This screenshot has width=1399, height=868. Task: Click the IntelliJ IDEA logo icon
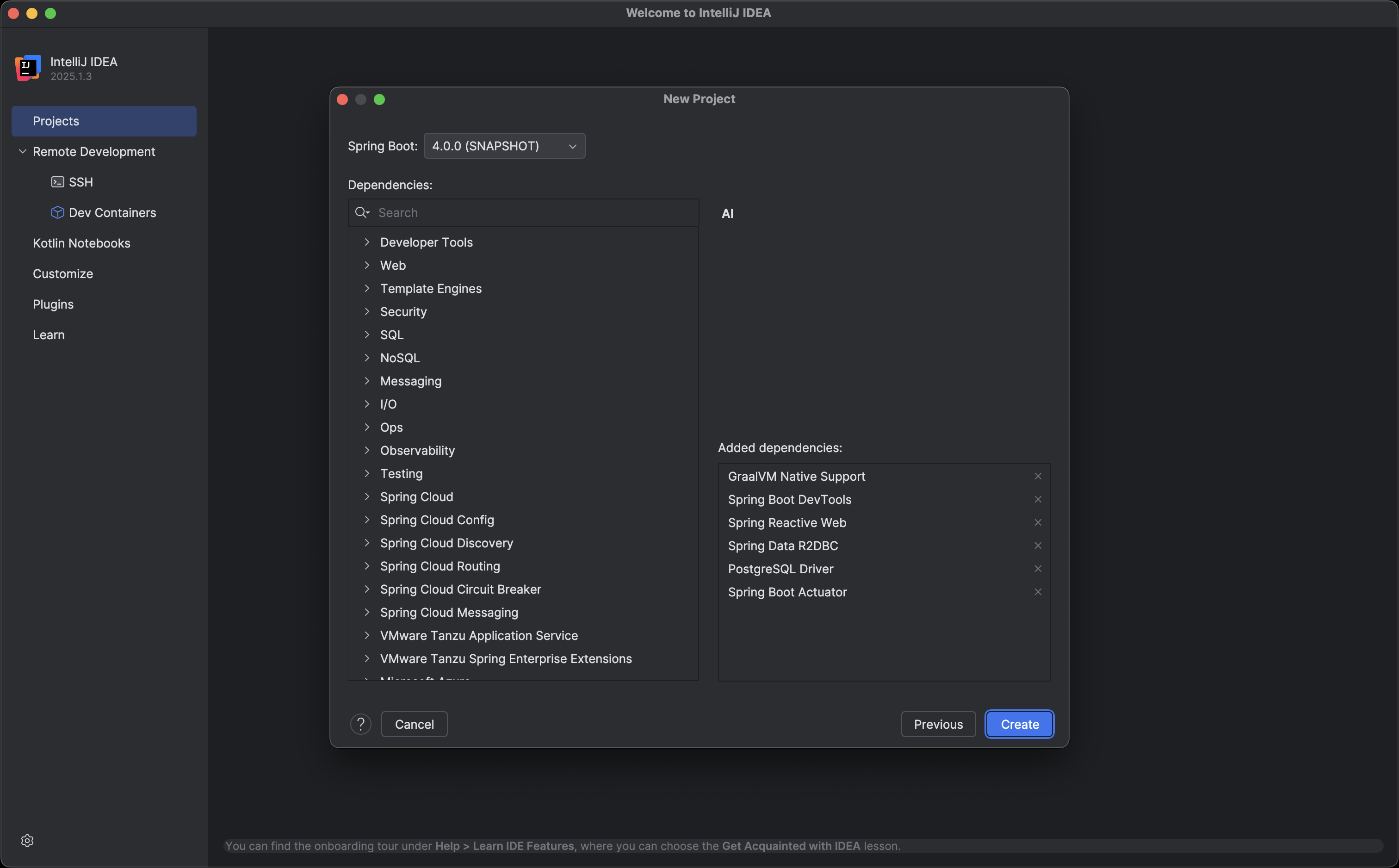point(28,68)
